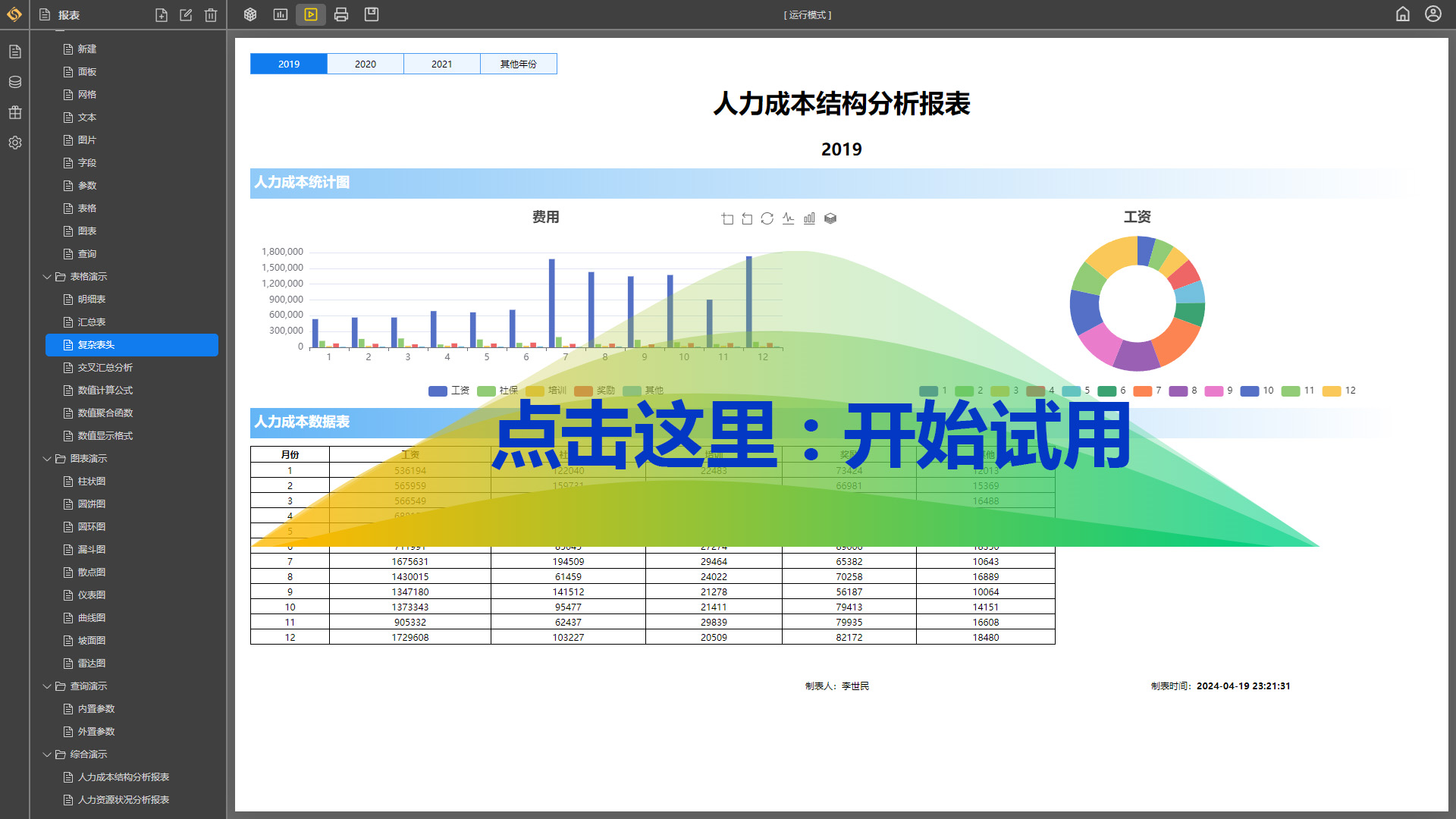Click the edit report pencil icon

pyautogui.click(x=186, y=15)
